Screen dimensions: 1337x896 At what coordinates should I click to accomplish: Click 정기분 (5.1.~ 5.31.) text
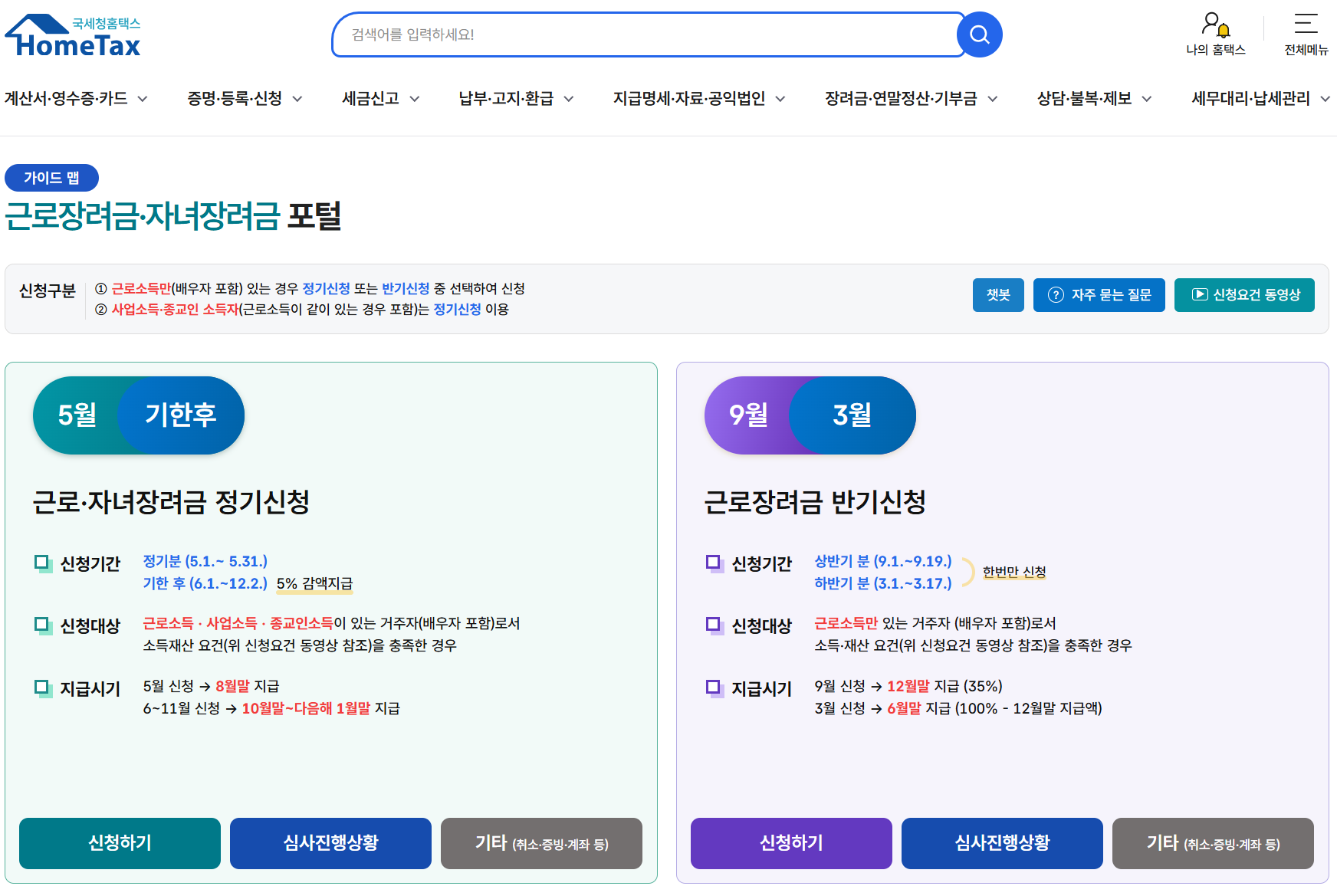click(x=205, y=561)
